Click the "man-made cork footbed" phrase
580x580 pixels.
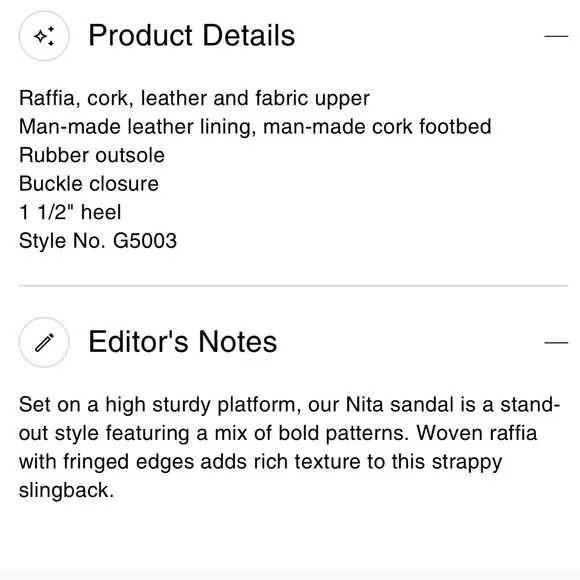[377, 127]
